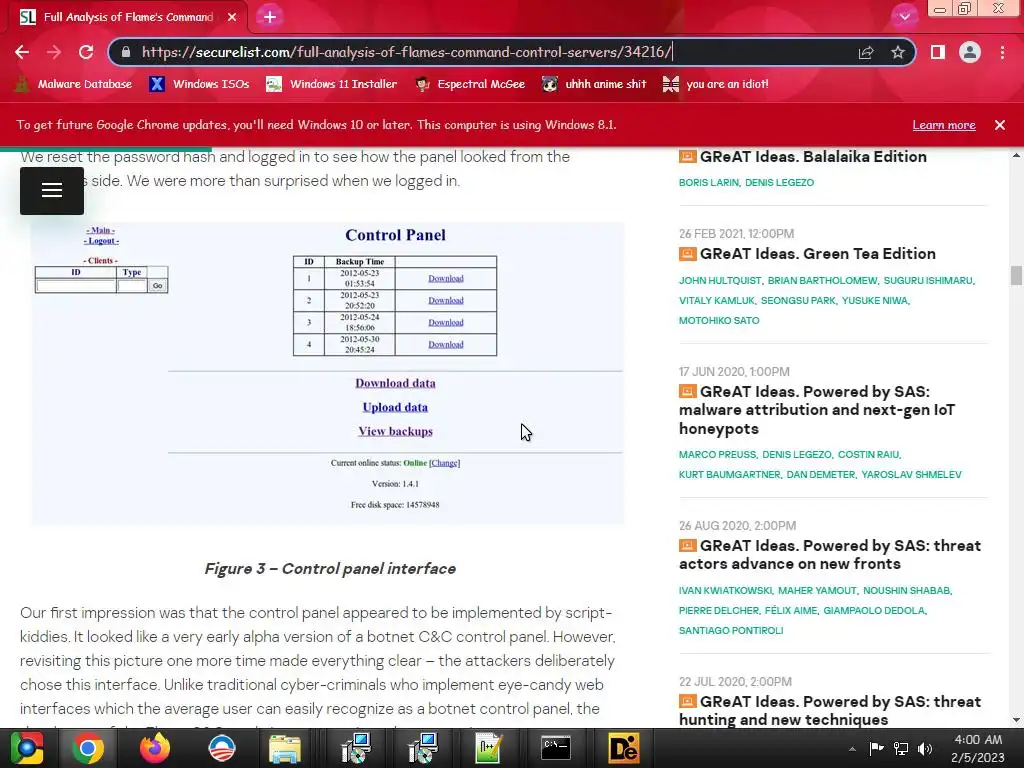The width and height of the screenshot is (1024, 768).
Task: View site information lock icon
Action: (126, 52)
